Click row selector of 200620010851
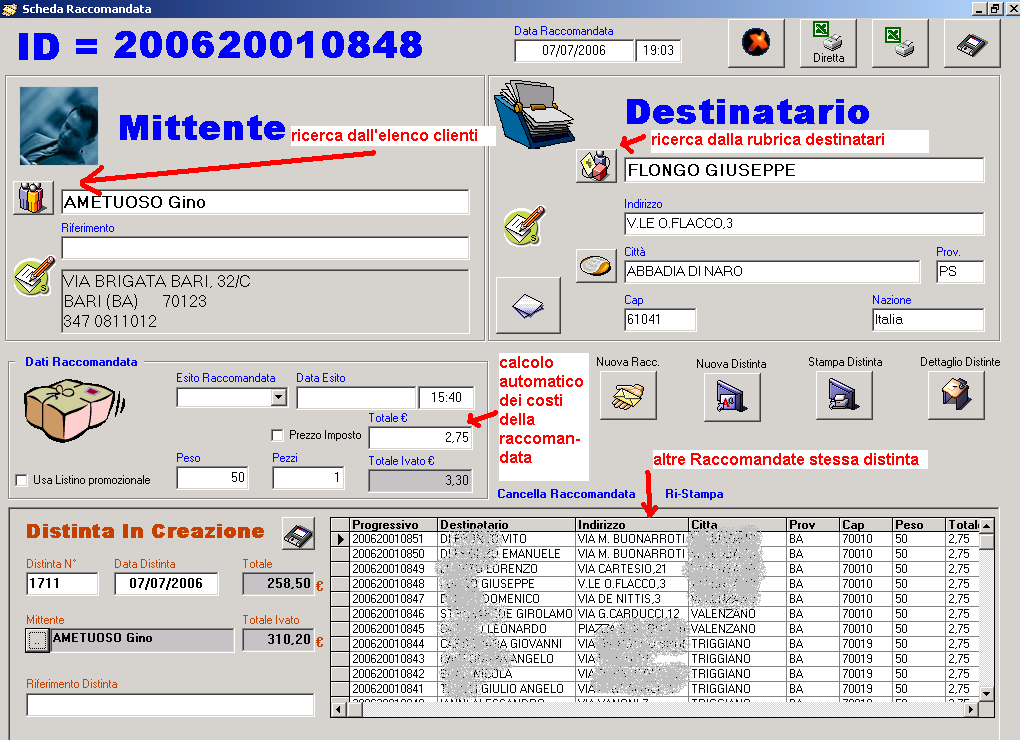1020x740 pixels. 340,539
